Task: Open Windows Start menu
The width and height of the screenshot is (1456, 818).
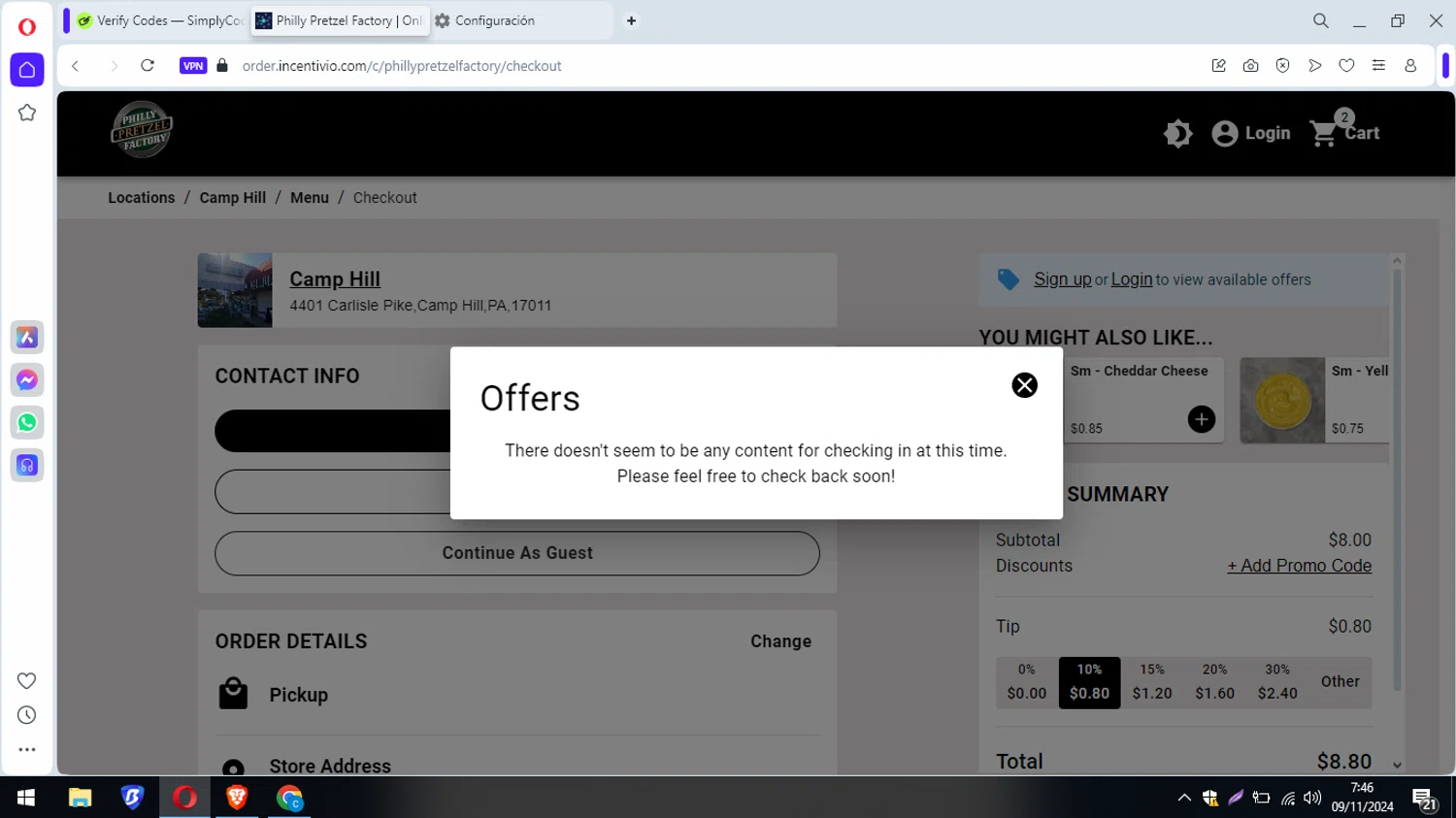Action: 26,798
